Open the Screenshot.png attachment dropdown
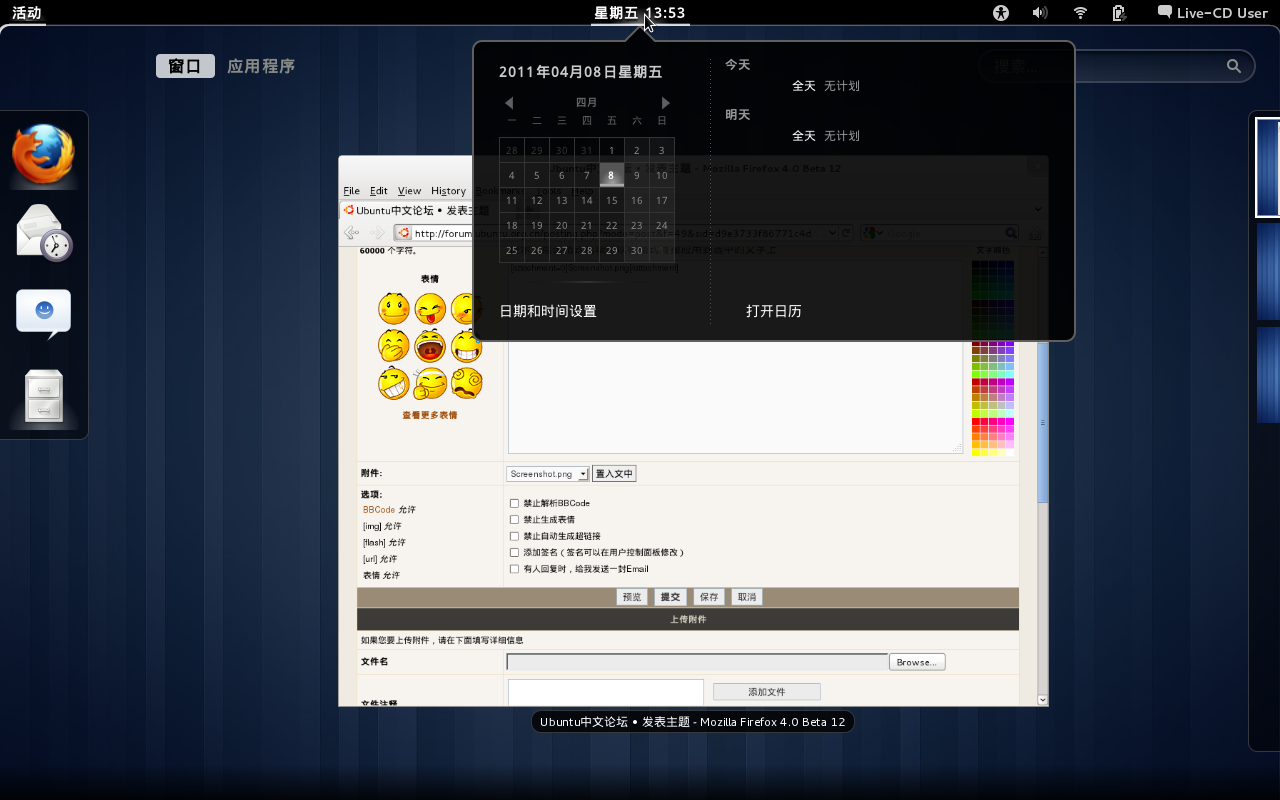 (x=547, y=474)
